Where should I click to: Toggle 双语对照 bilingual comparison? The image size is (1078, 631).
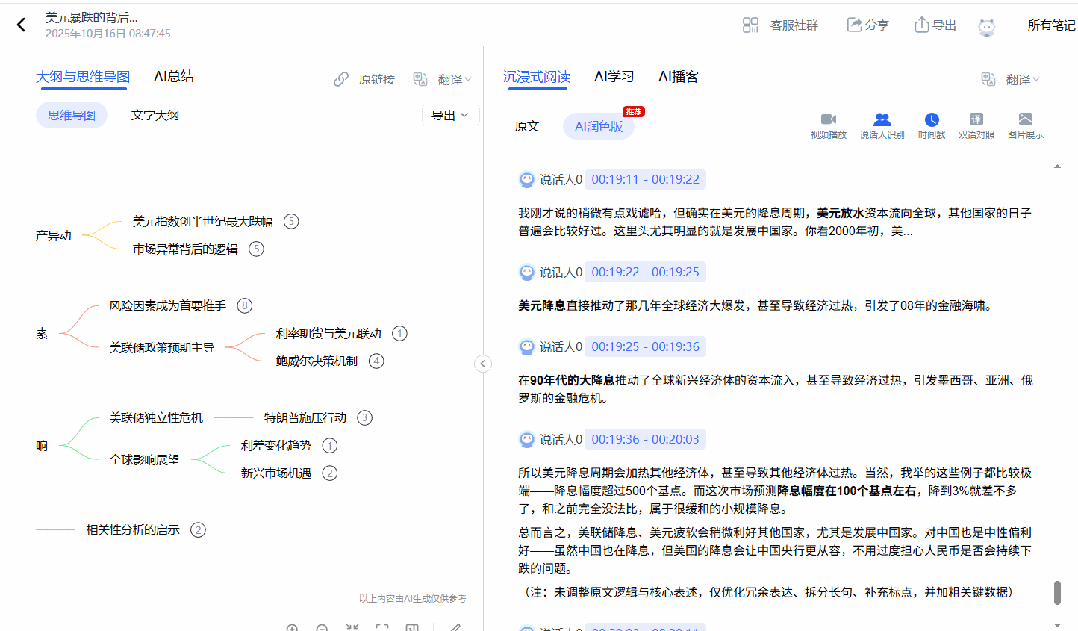pos(976,125)
